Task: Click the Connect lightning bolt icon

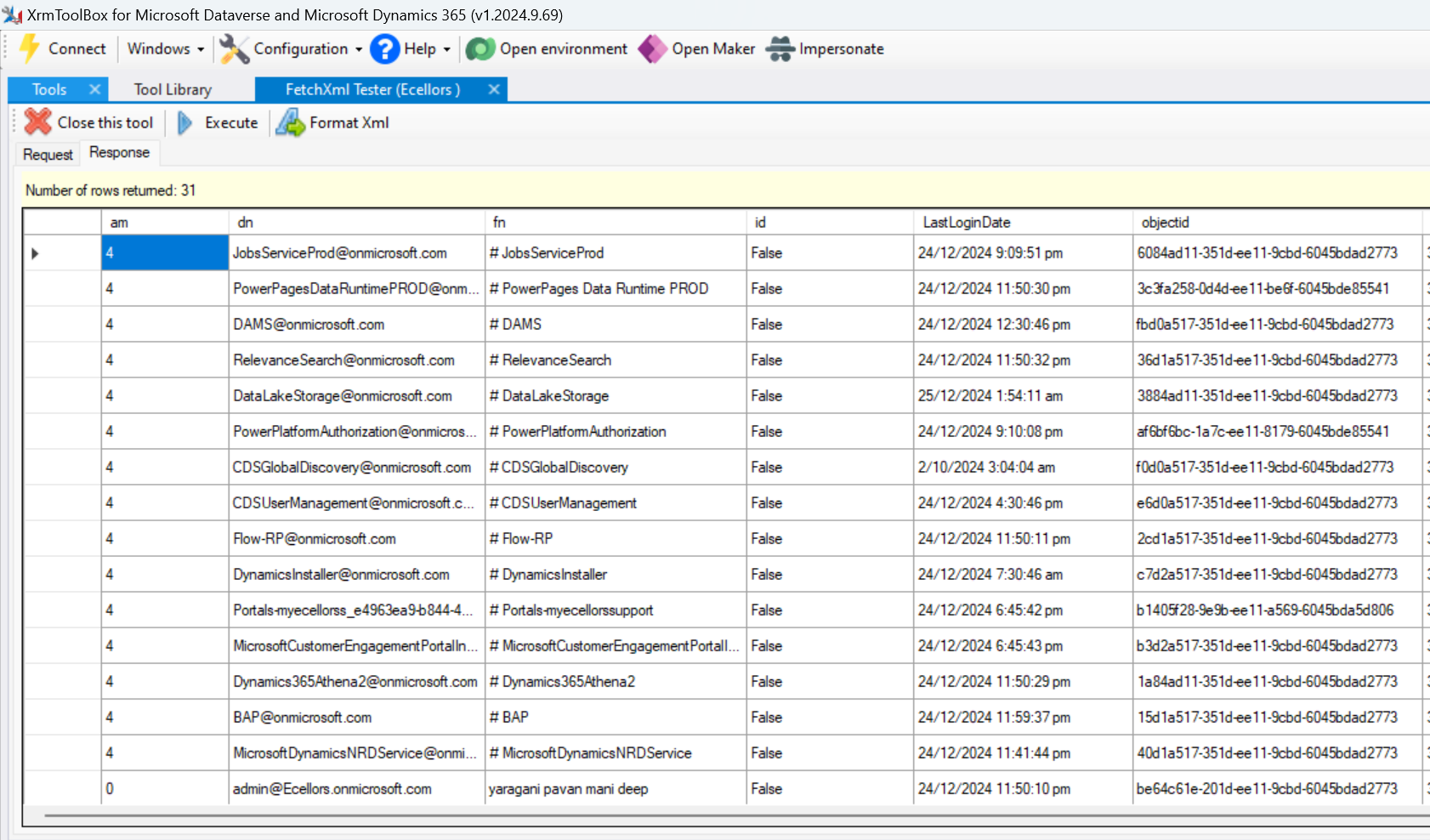Action: [30, 48]
